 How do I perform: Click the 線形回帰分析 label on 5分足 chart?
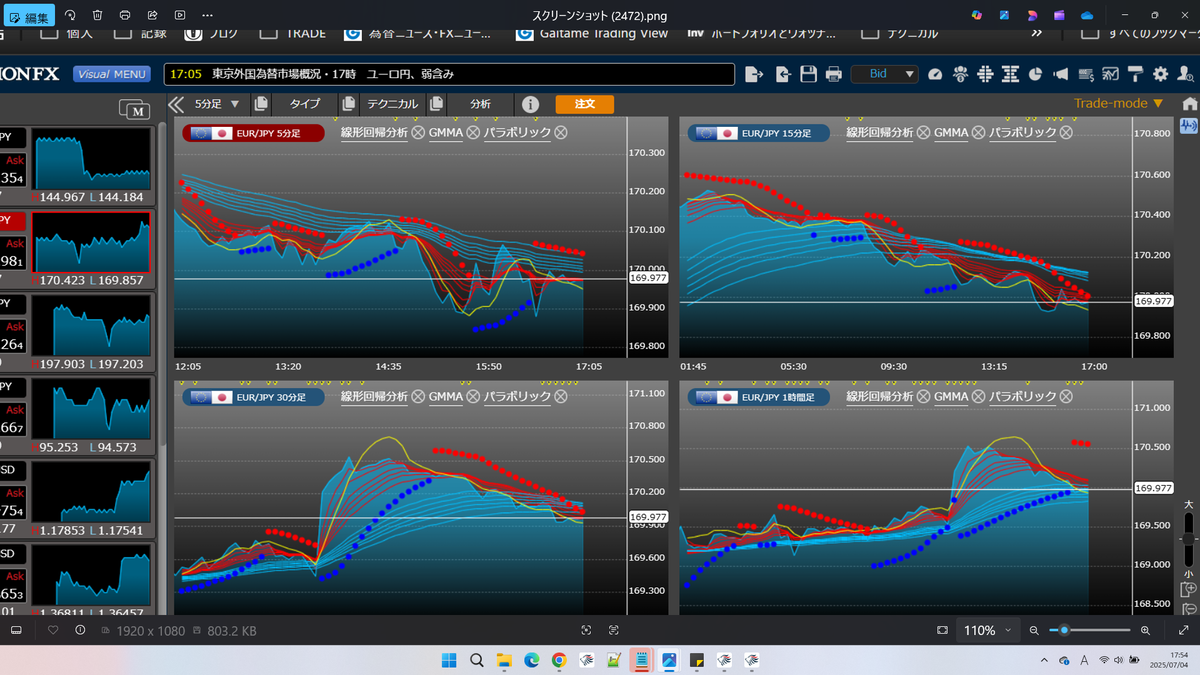pyautogui.click(x=374, y=132)
